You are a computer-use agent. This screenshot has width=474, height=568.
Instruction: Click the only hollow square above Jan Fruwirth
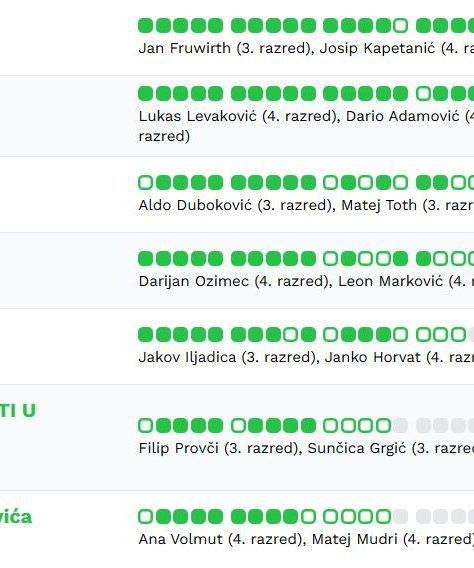(400, 26)
